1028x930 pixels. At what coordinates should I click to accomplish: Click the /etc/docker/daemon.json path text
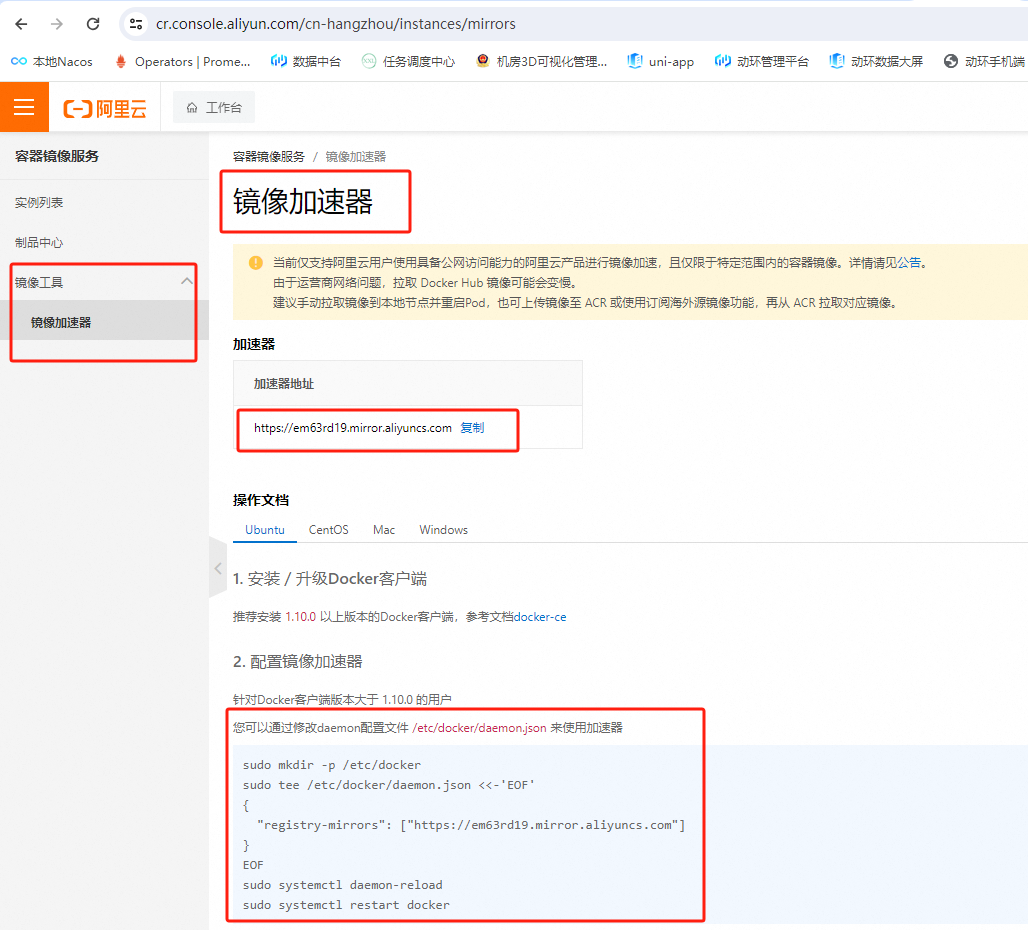479,727
